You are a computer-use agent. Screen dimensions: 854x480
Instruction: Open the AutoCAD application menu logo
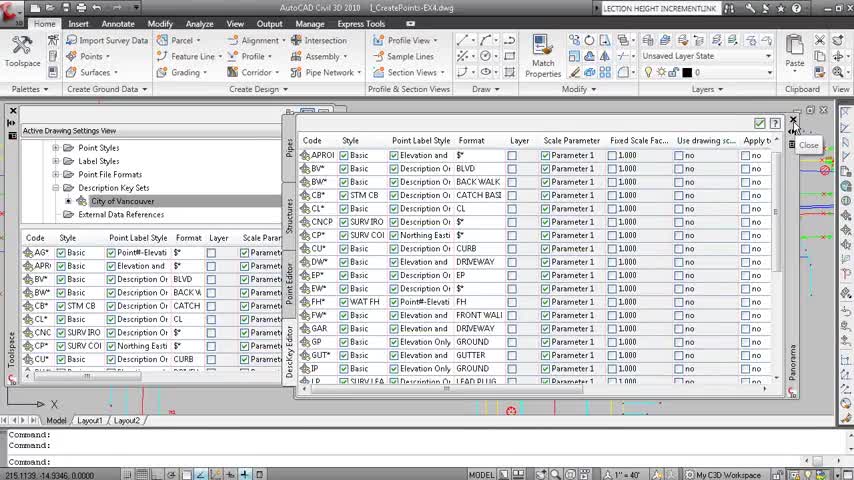coord(11,12)
